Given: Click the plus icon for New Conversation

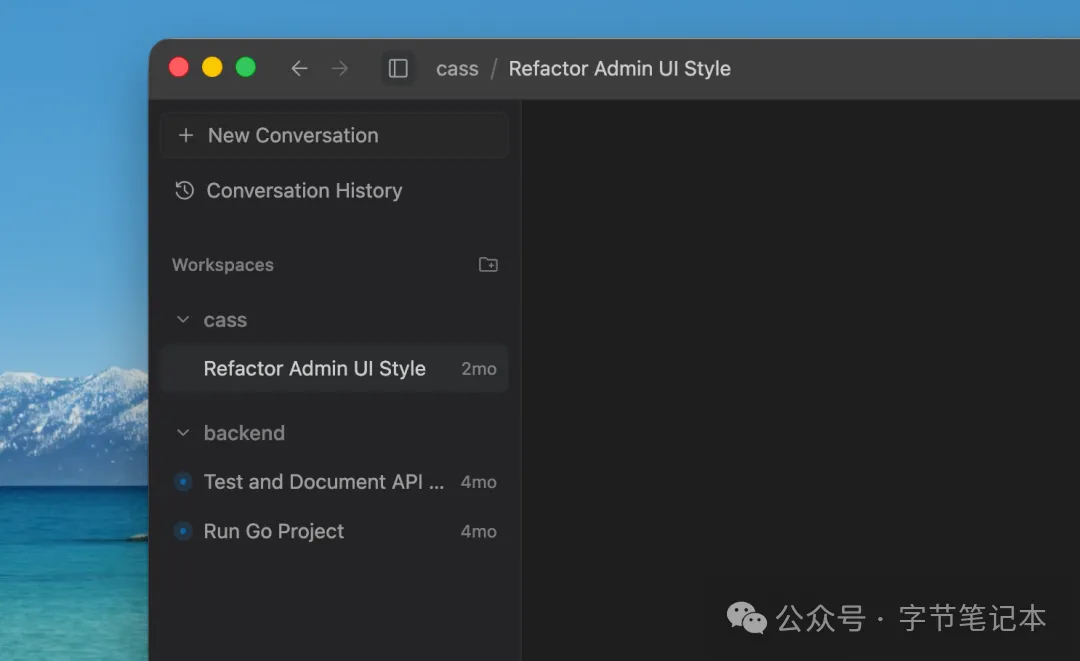Looking at the screenshot, I should (x=185, y=135).
